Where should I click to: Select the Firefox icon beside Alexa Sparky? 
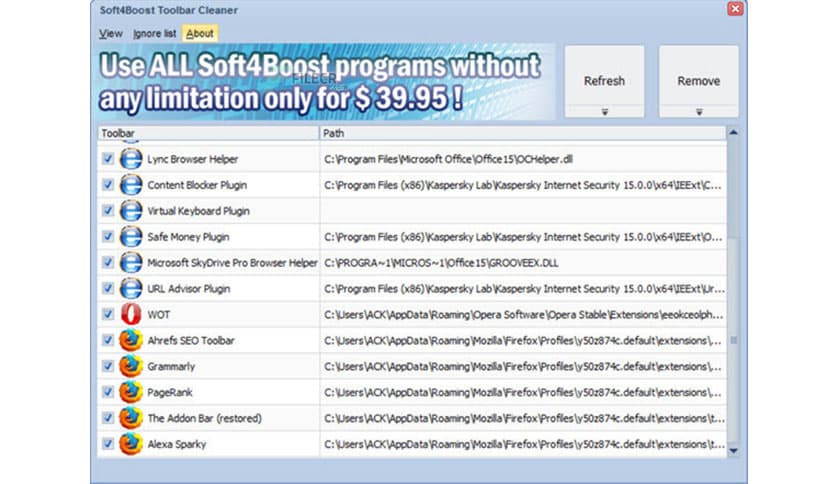click(x=131, y=443)
